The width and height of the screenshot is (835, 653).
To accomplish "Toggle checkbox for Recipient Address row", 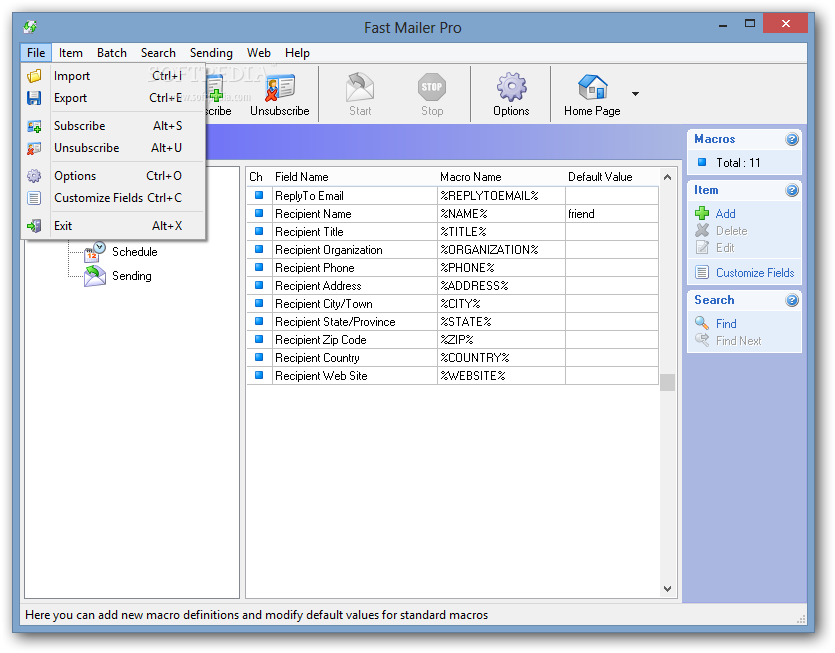I will click(x=259, y=285).
